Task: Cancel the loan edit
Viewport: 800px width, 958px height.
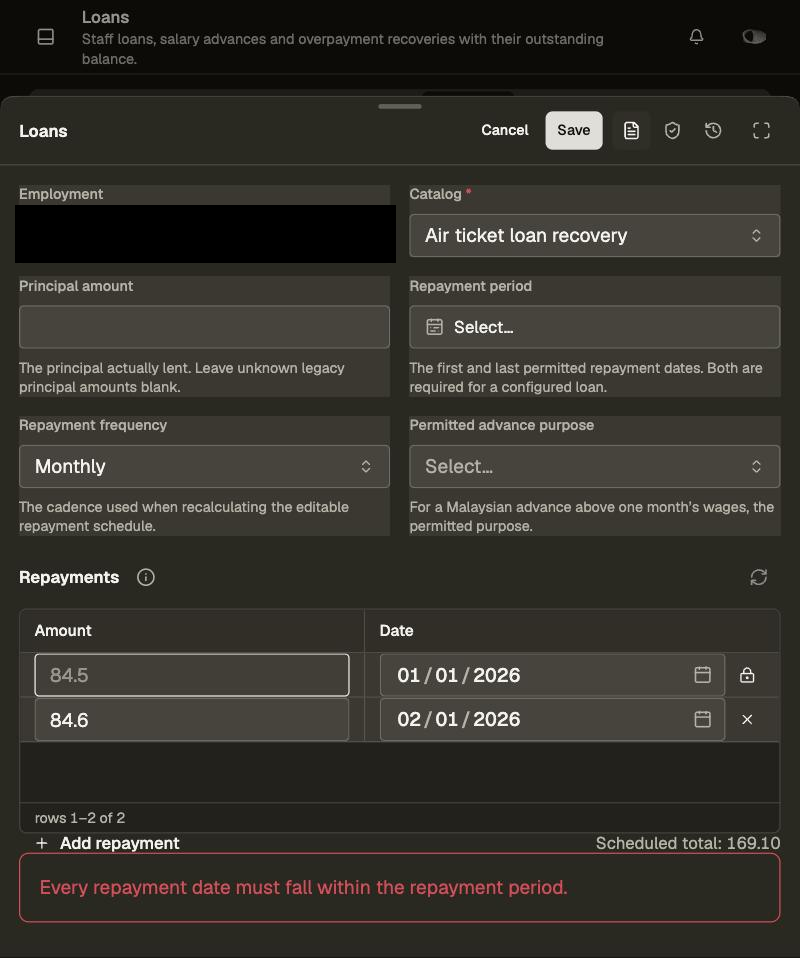Action: click(x=504, y=130)
